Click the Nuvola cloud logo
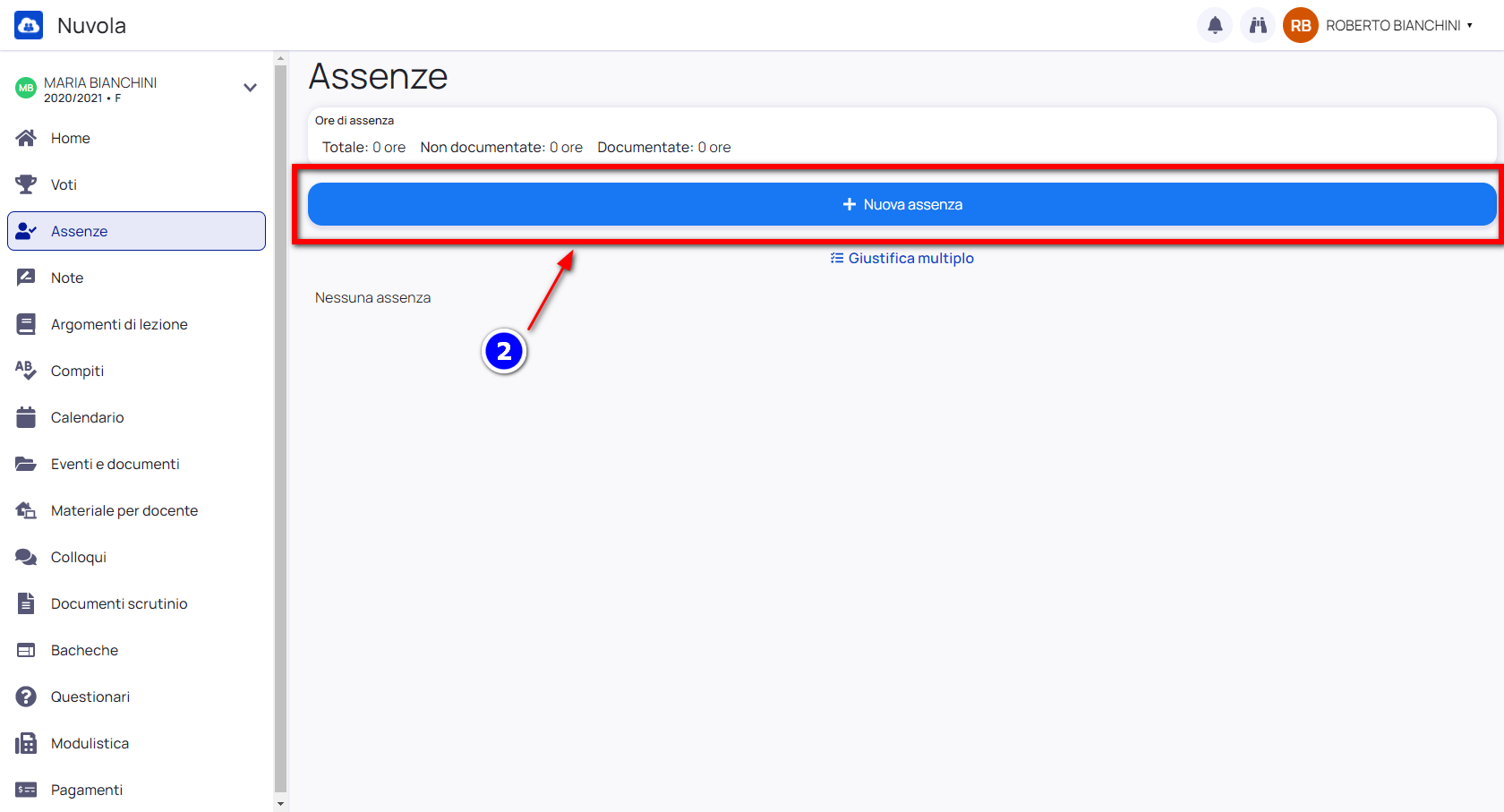 (29, 25)
